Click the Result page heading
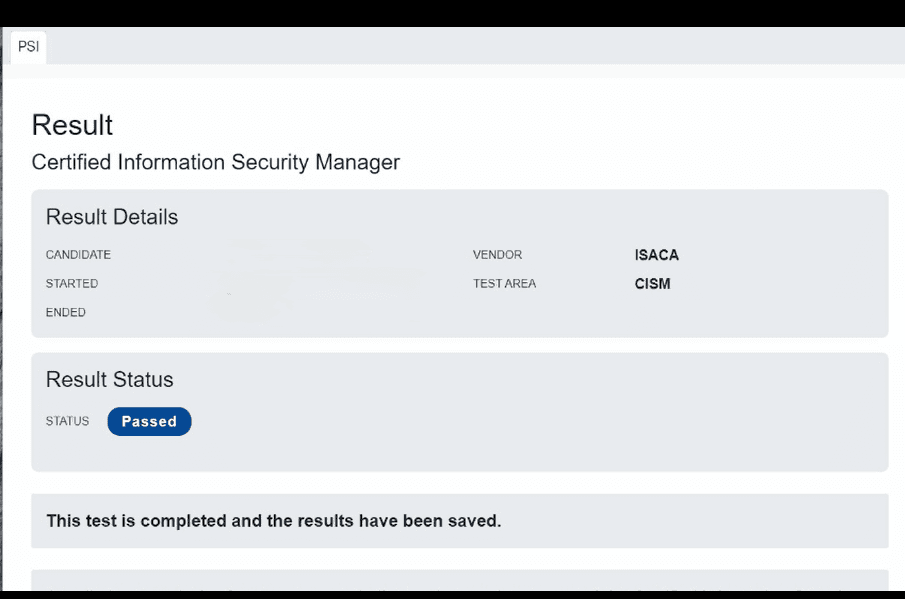905x599 pixels. tap(72, 125)
